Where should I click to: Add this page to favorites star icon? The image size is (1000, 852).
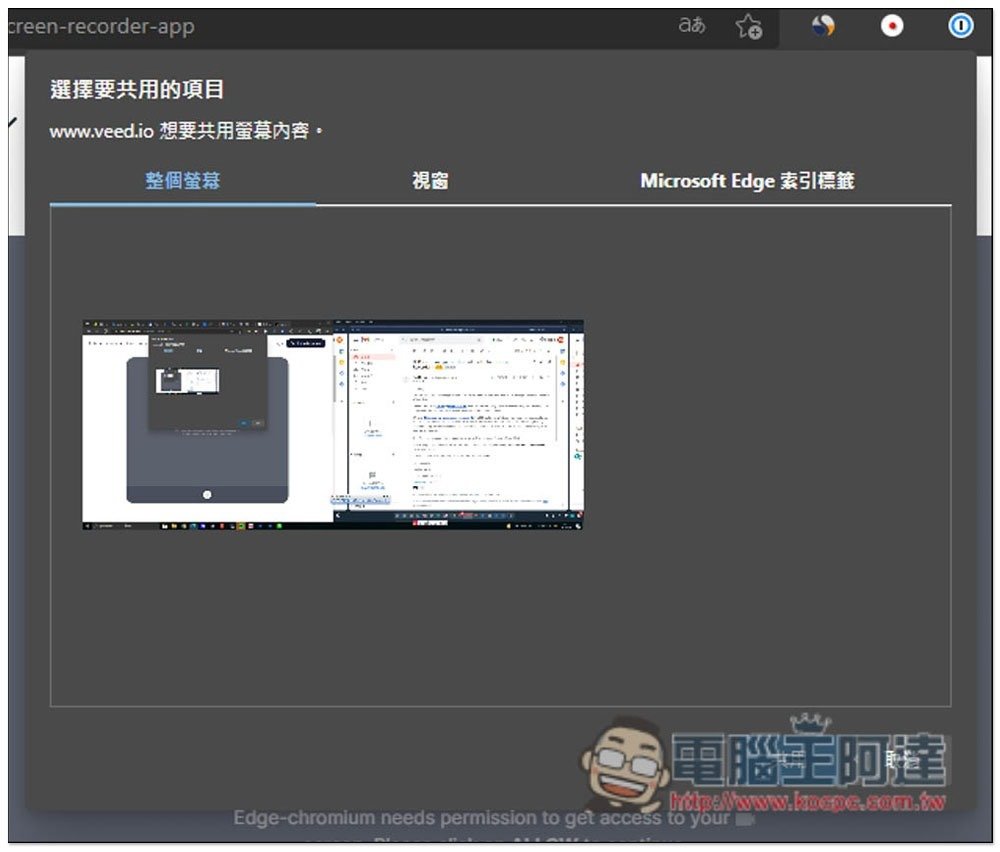pyautogui.click(x=749, y=27)
